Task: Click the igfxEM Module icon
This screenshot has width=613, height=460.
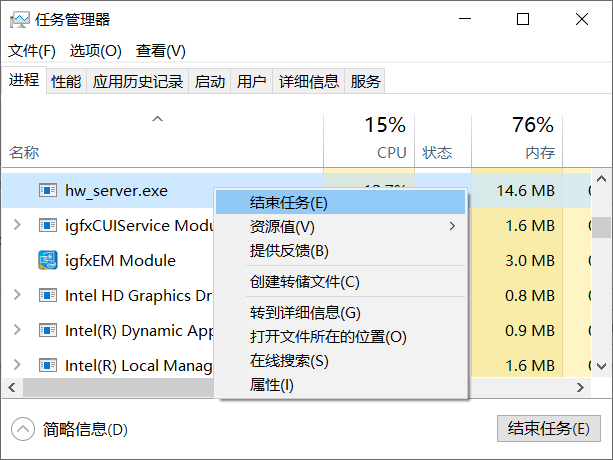Action: (47, 260)
